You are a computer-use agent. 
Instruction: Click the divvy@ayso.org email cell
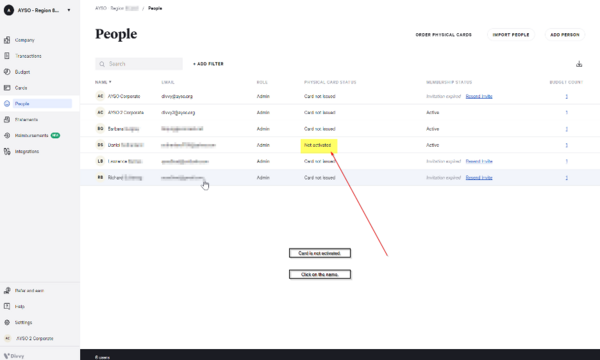click(x=177, y=96)
